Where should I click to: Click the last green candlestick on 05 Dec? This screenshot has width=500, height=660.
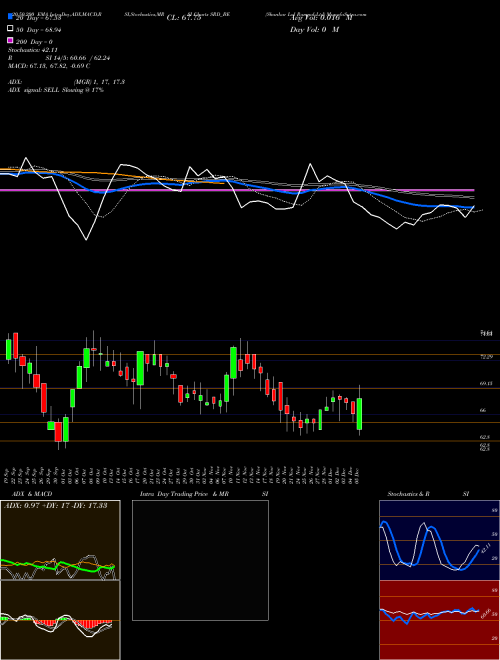point(359,414)
